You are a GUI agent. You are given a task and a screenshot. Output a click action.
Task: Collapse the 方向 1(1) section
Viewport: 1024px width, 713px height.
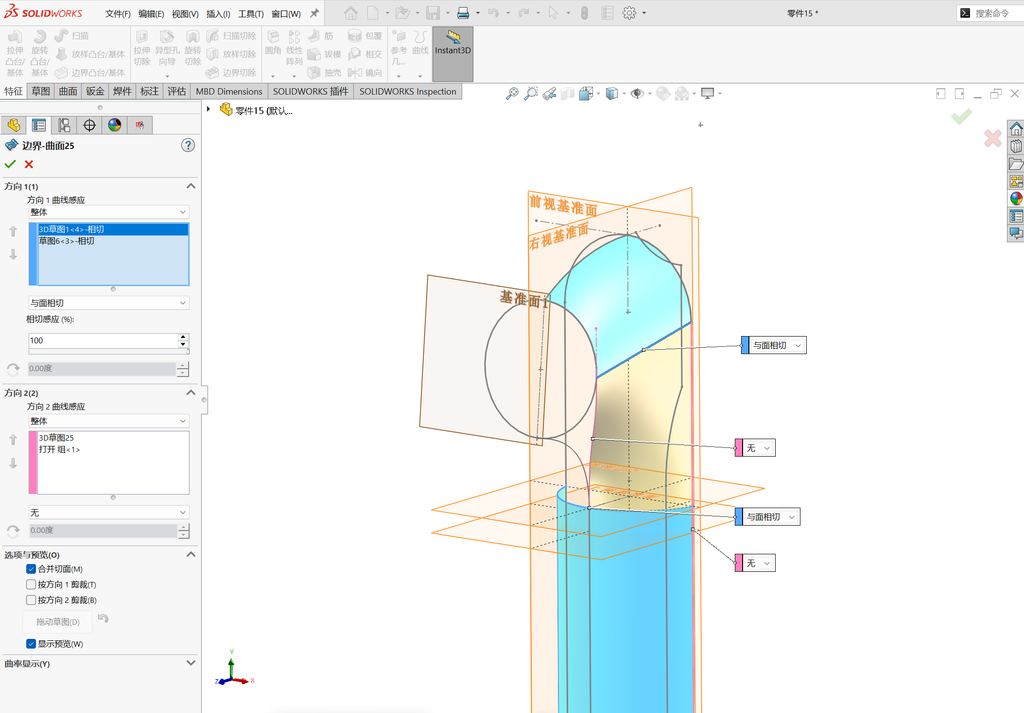[x=191, y=186]
